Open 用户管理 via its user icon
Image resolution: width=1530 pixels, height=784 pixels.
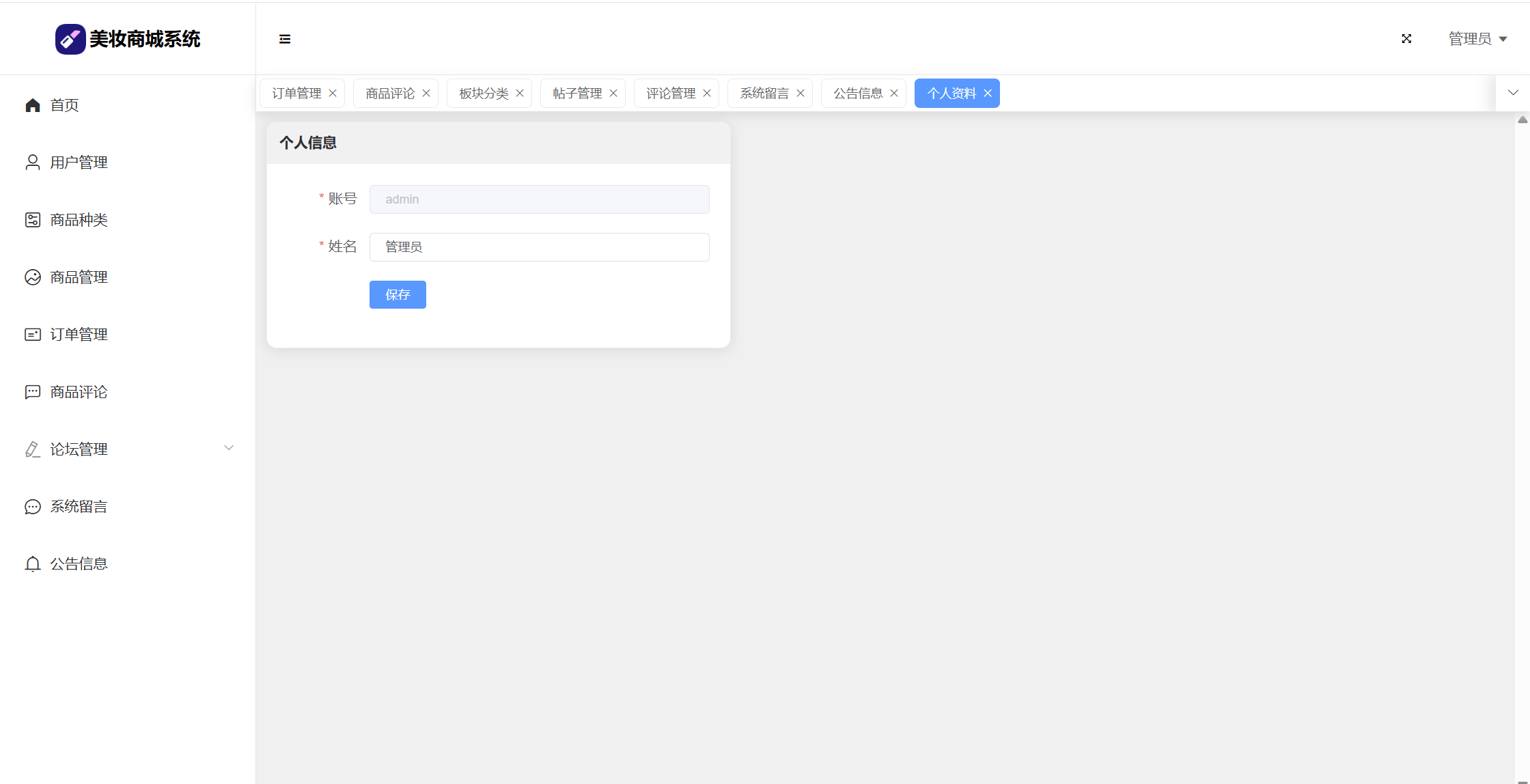[33, 163]
